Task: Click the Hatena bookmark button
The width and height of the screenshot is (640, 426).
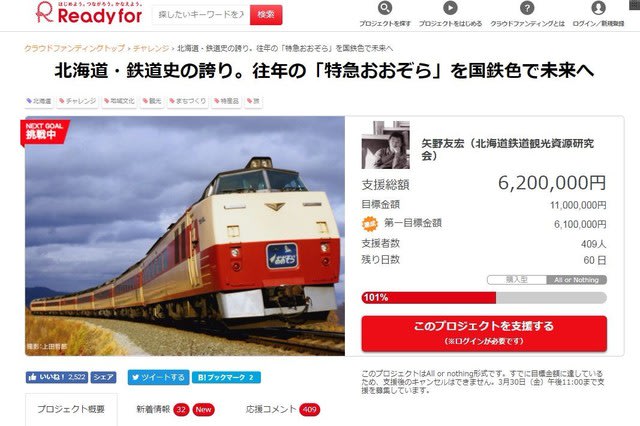Action: click(226, 377)
